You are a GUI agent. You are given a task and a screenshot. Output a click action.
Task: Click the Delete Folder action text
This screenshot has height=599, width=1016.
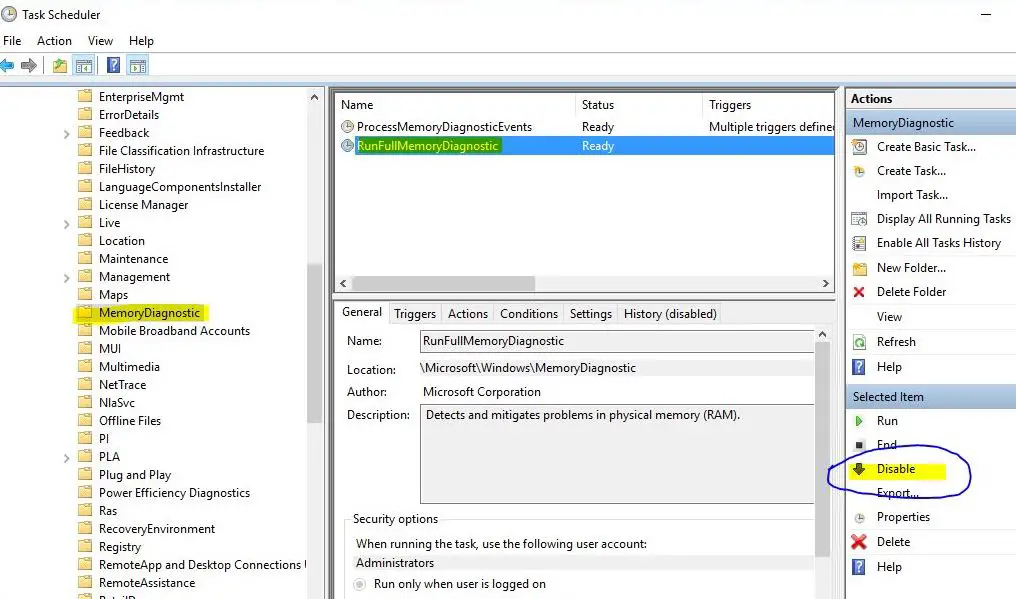tap(912, 292)
